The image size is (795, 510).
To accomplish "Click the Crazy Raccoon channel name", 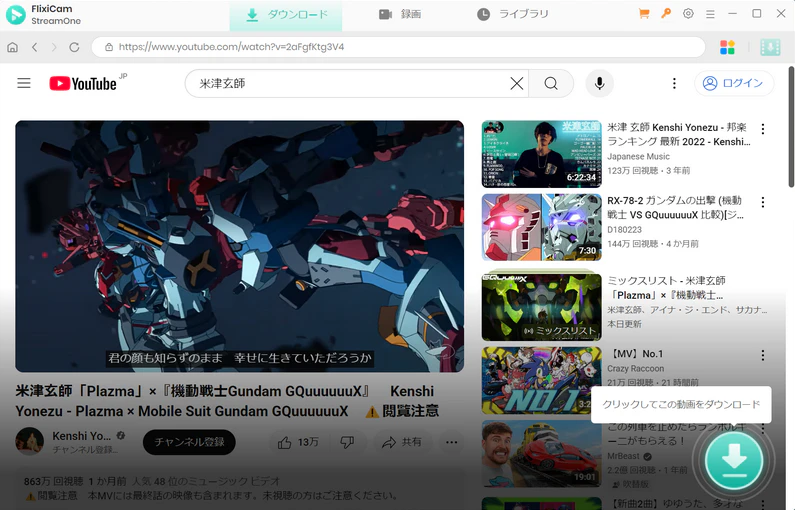I will tap(635, 369).
